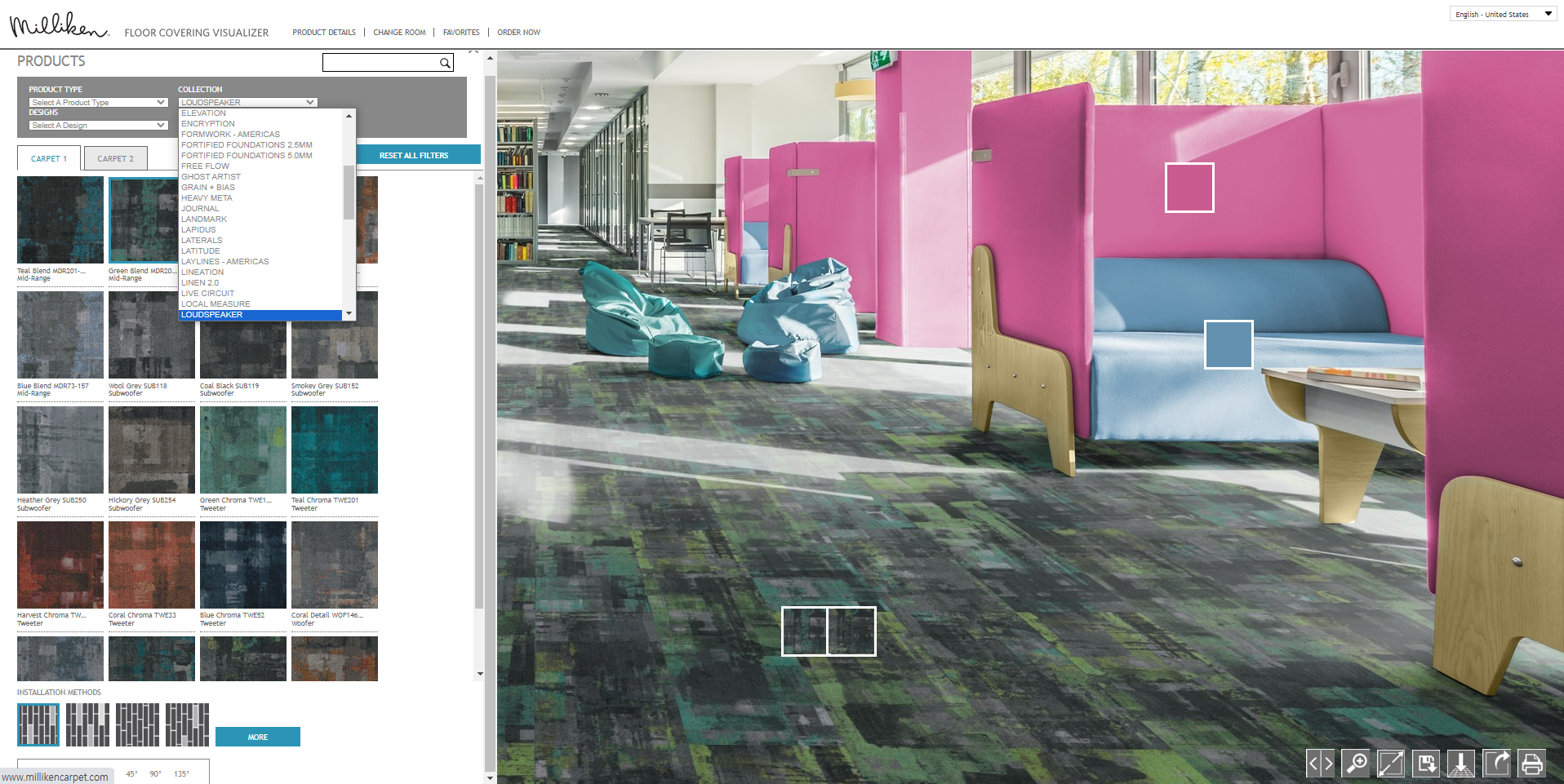Click the save-to-disk download icon
Screen dimensions: 1564x784
click(1426, 764)
